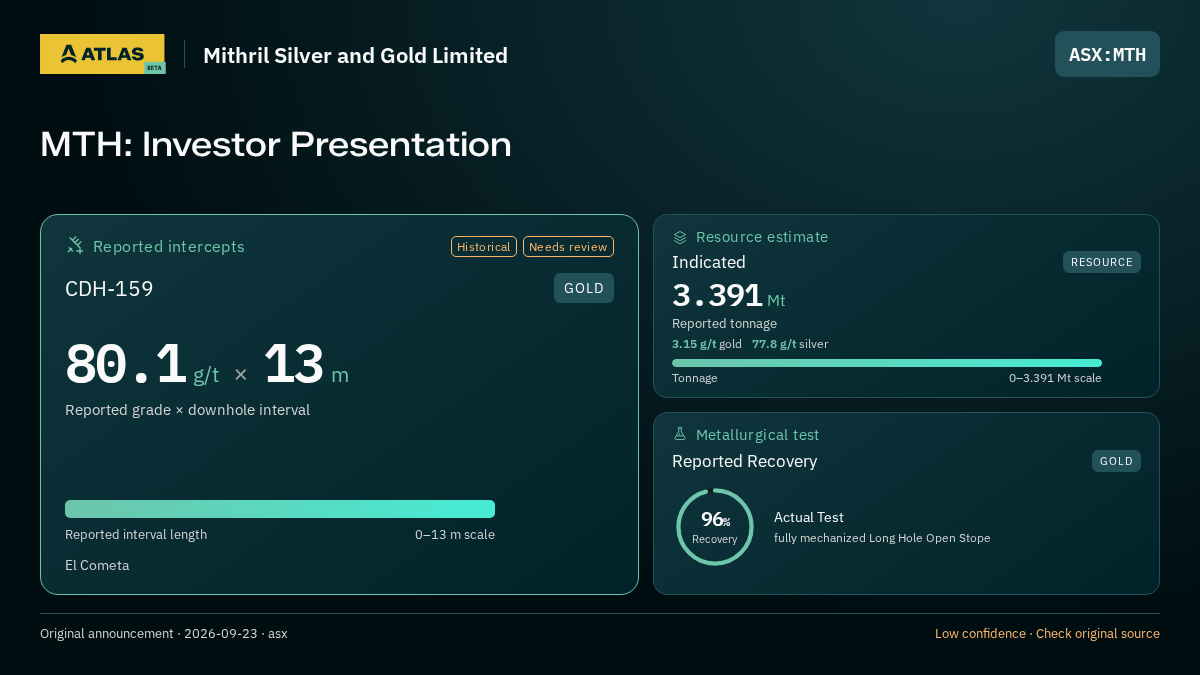1200x675 pixels.
Task: Click the Tonnage label under the bar
Action: pyautogui.click(x=695, y=378)
